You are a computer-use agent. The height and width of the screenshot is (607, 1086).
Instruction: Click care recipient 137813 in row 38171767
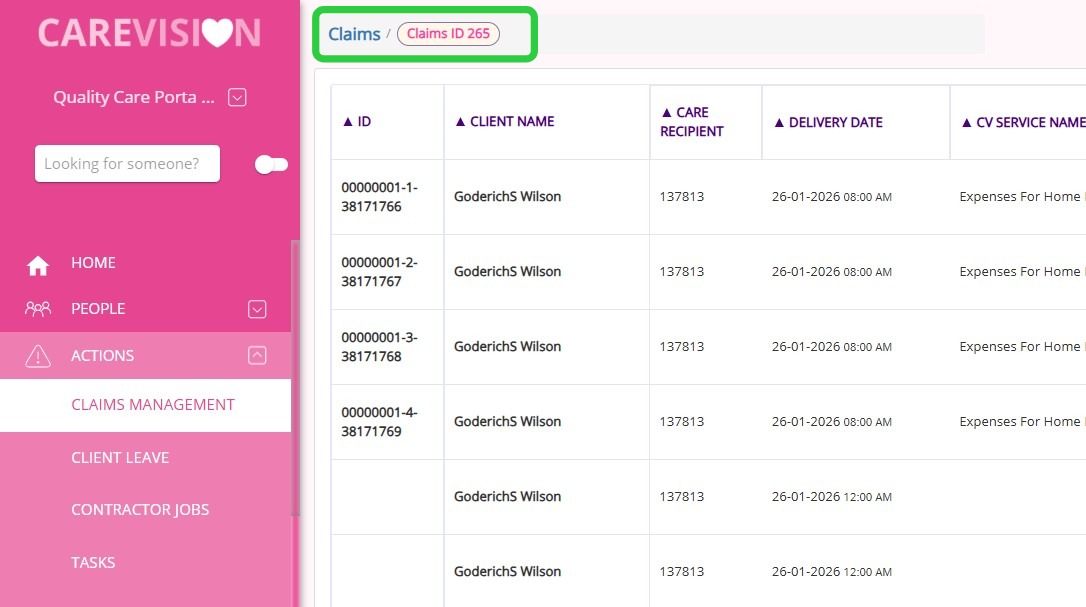(x=682, y=272)
